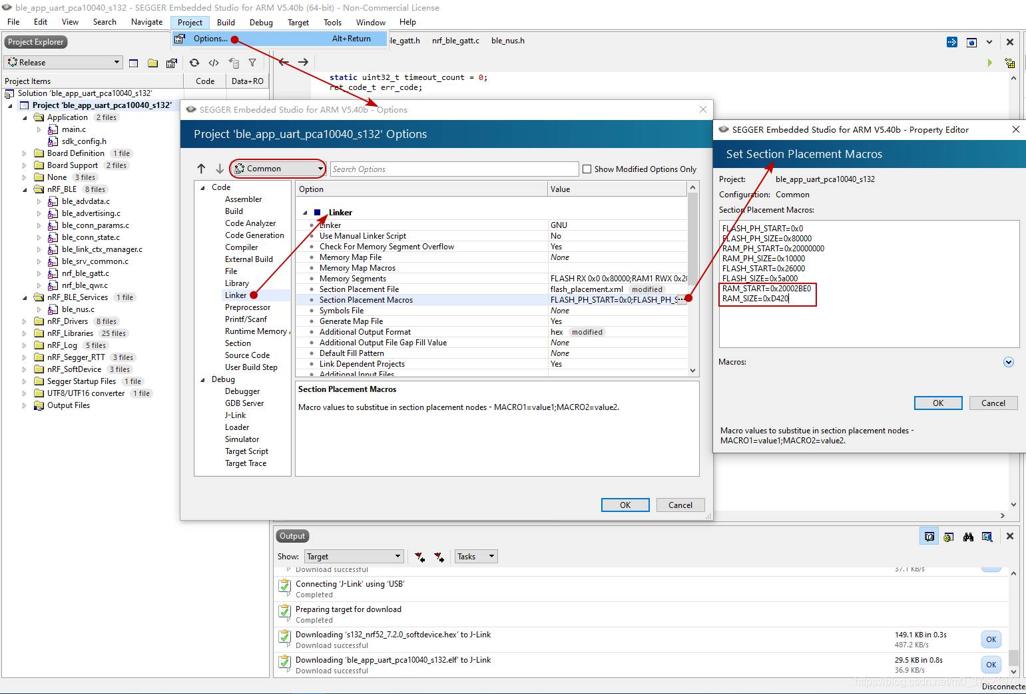The width and height of the screenshot is (1026, 694).
Task: Navigate forward with the right arrow icon
Action: 303,62
